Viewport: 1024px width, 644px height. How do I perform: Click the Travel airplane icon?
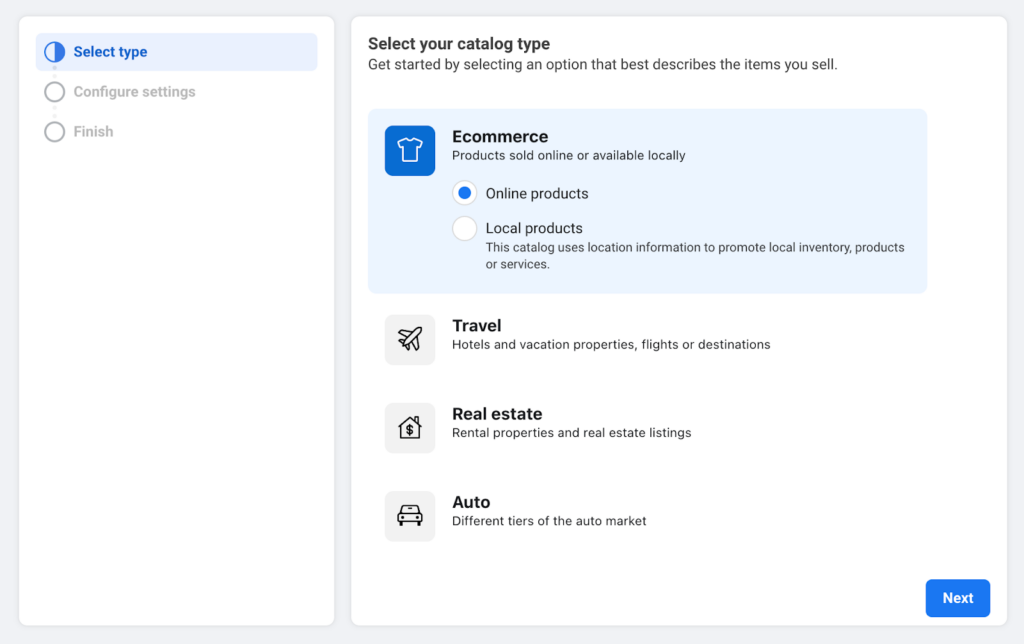click(x=409, y=340)
